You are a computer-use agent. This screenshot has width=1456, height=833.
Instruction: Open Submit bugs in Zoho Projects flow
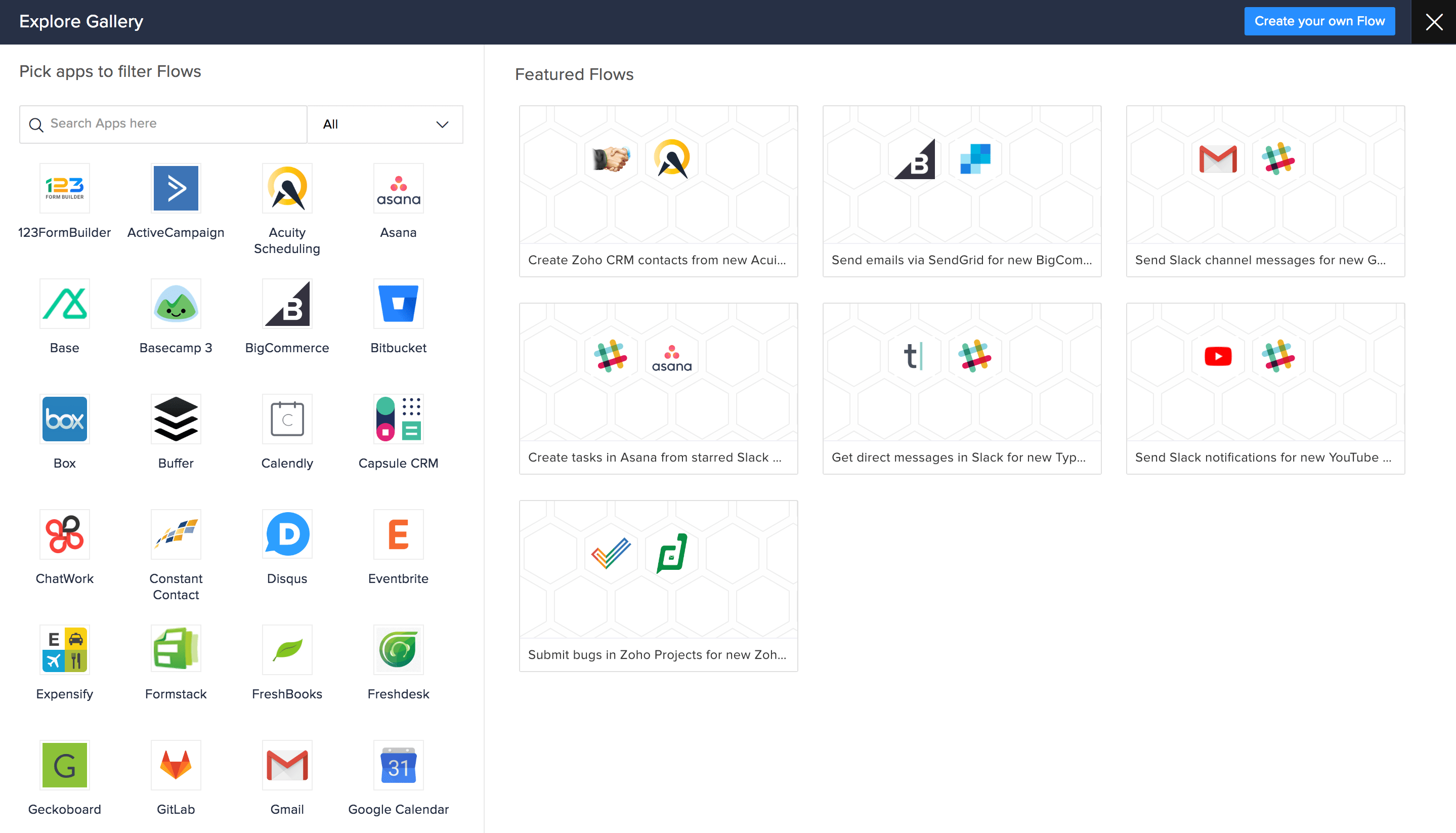[658, 586]
